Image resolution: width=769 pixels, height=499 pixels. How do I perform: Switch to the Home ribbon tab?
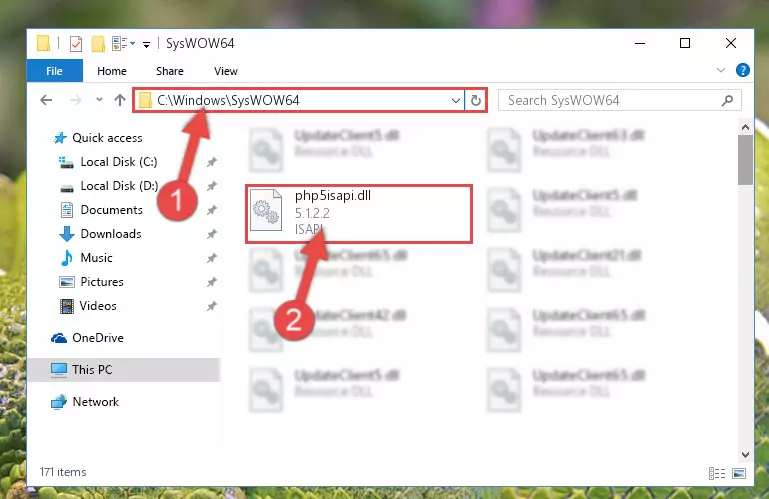pyautogui.click(x=112, y=71)
